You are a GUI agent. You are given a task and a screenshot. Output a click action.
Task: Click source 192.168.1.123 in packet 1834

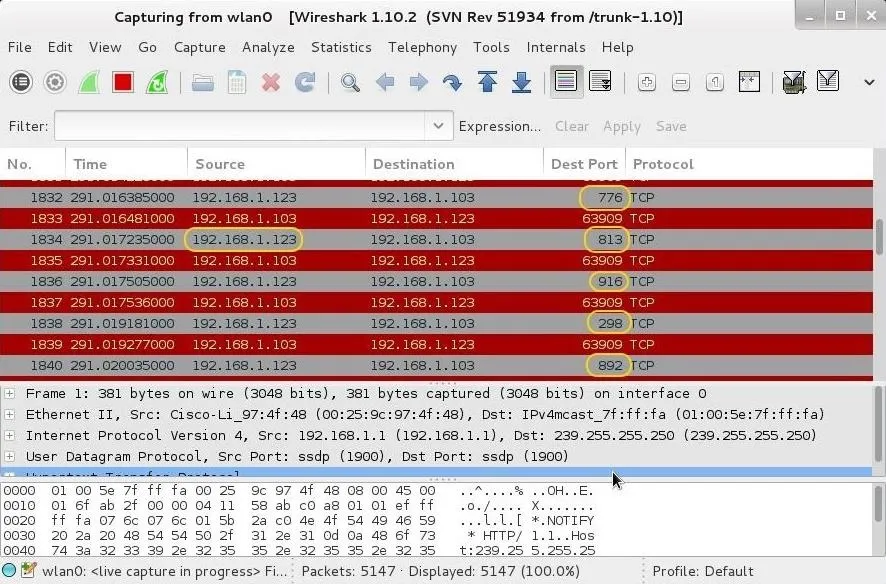[x=244, y=239]
